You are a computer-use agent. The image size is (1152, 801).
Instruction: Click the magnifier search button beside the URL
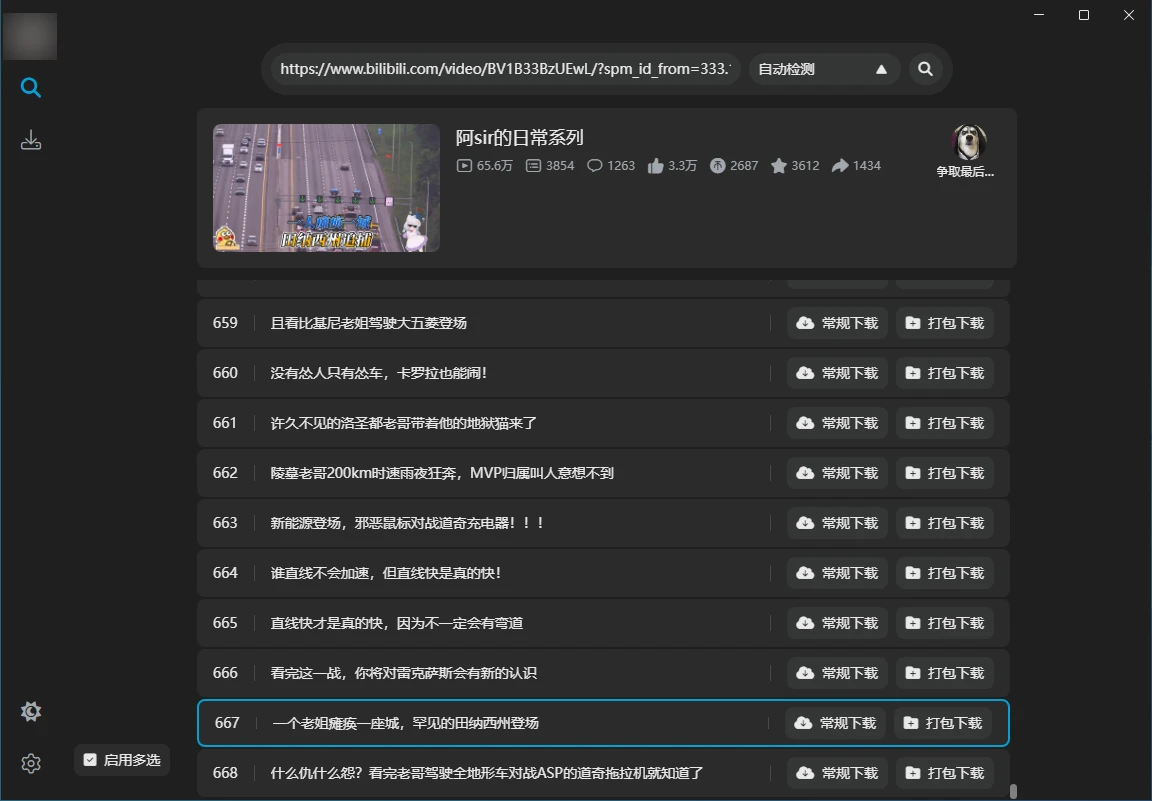(x=925, y=69)
